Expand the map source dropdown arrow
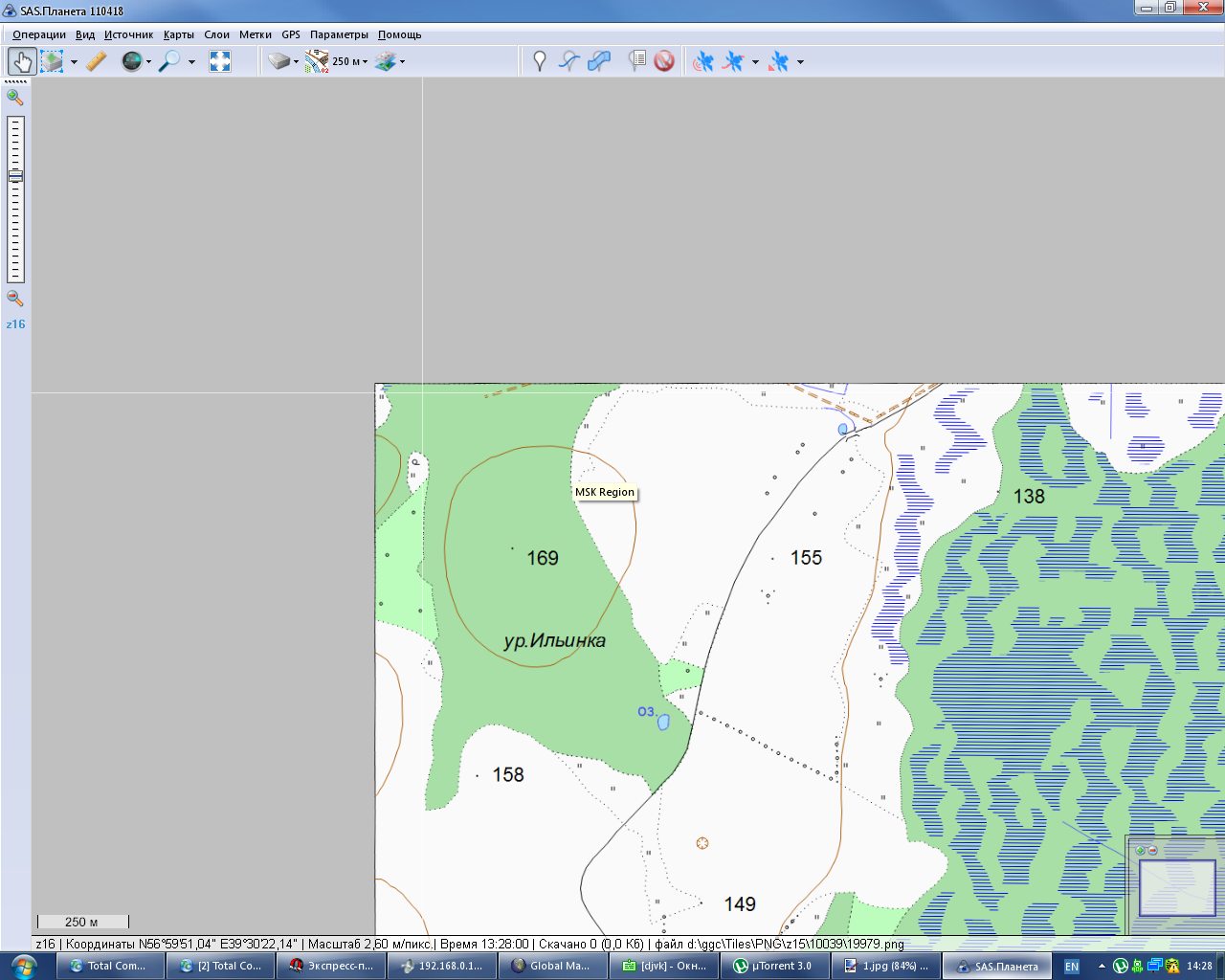Viewport: 1225px width, 980px height. (x=148, y=63)
